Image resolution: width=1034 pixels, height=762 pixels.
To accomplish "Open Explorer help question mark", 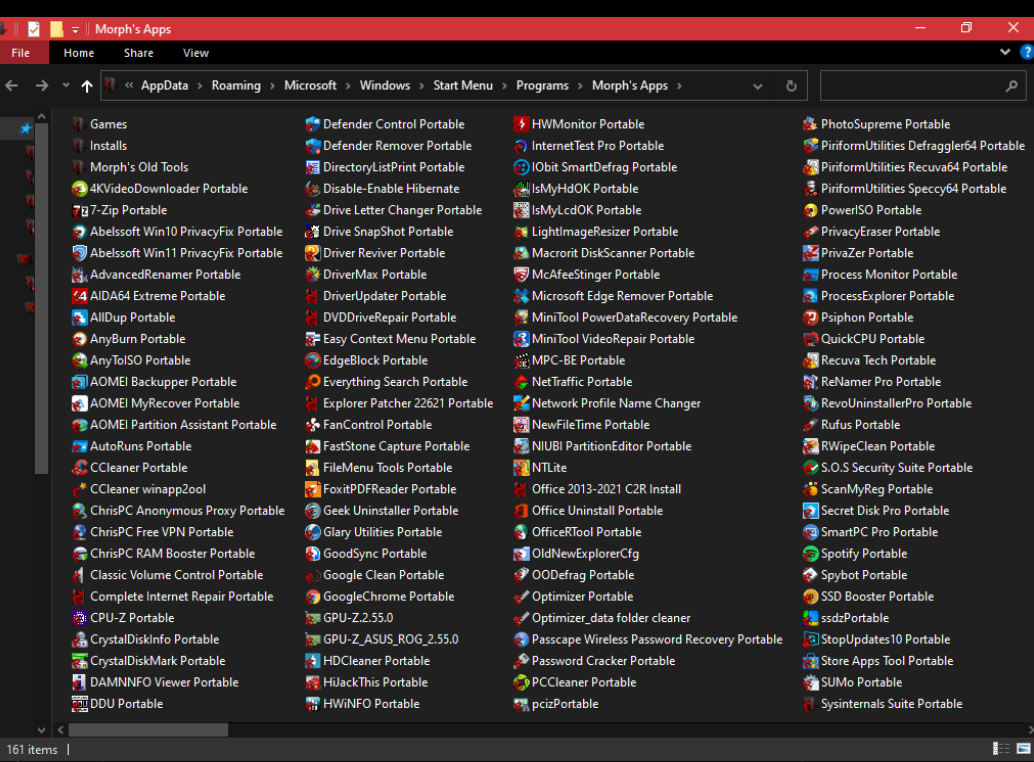I will click(x=1027, y=52).
